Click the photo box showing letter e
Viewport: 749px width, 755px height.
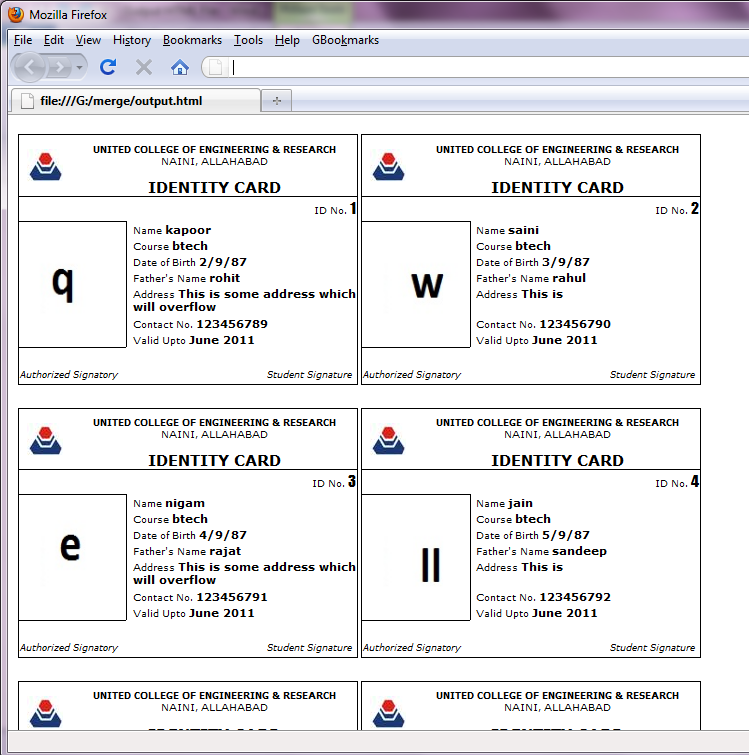point(72,557)
